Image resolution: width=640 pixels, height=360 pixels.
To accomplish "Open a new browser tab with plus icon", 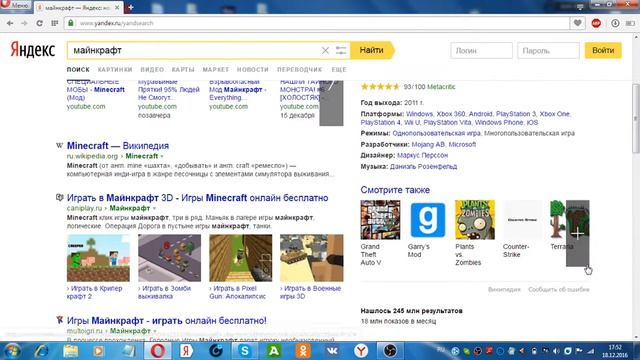I will tap(131, 7).
